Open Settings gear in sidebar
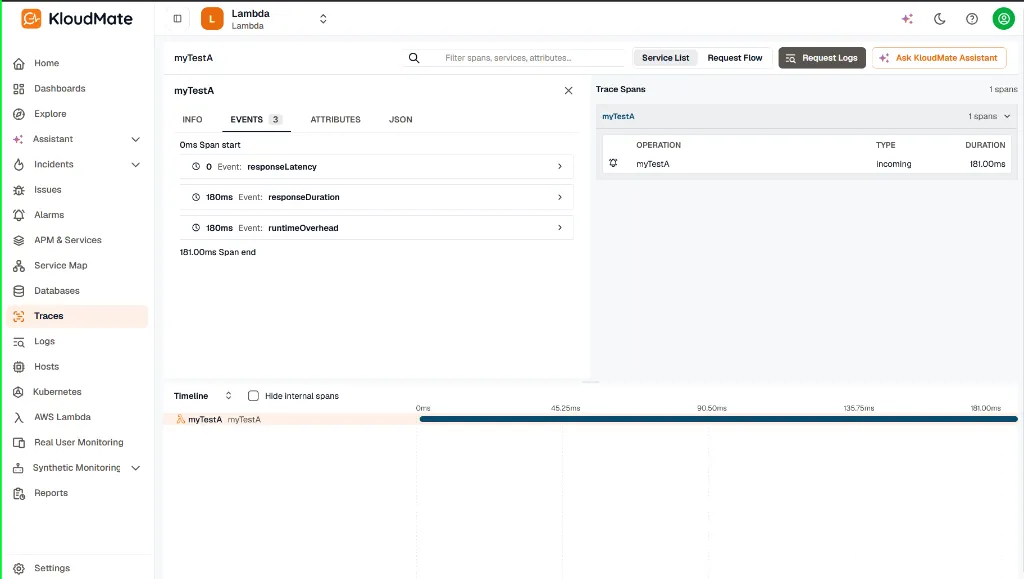1024x579 pixels. (x=19, y=569)
